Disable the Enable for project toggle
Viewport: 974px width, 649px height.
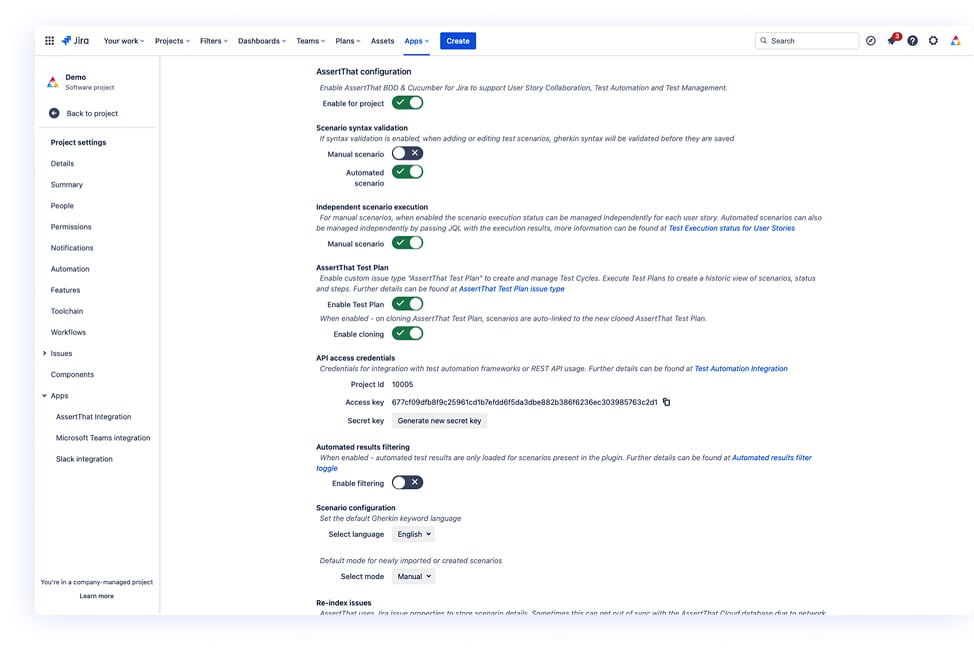[407, 102]
